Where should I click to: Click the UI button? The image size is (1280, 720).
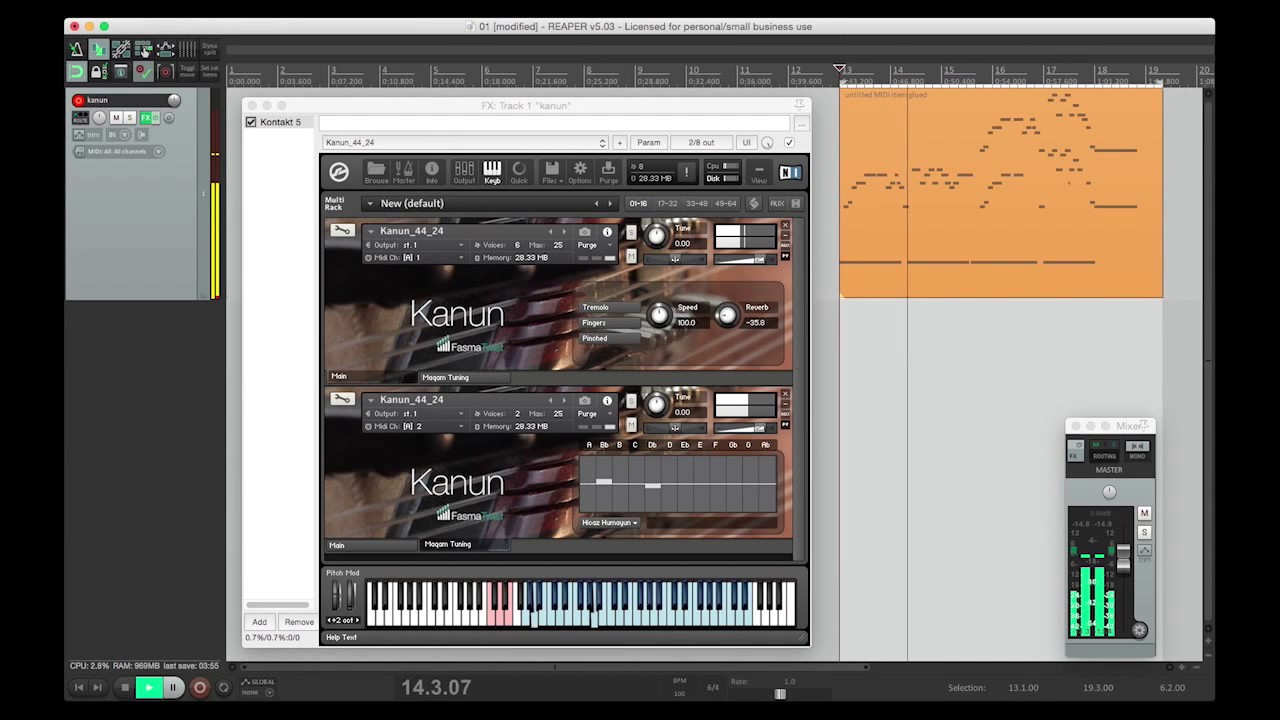point(746,143)
